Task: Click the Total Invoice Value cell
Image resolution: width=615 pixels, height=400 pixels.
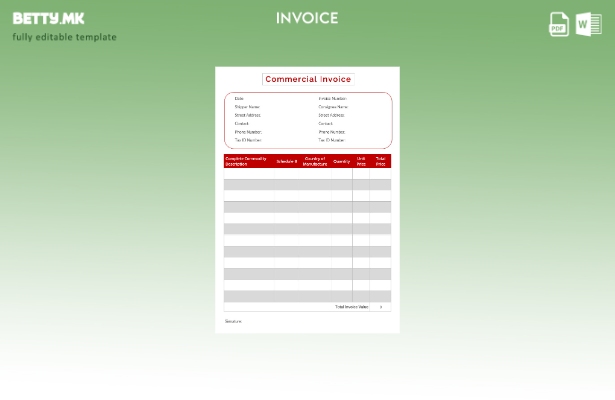Action: (x=380, y=307)
